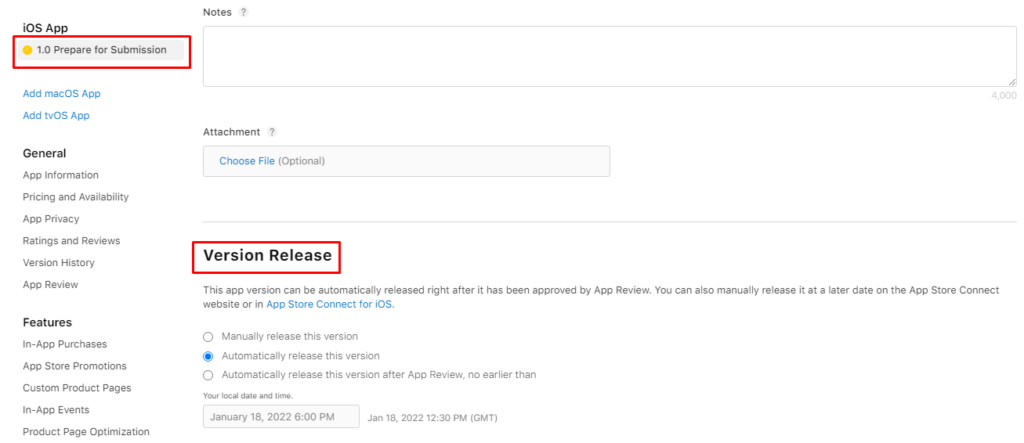This screenshot has width=1024, height=443.
Task: Click the Add tvOS App link
Action: pos(56,116)
